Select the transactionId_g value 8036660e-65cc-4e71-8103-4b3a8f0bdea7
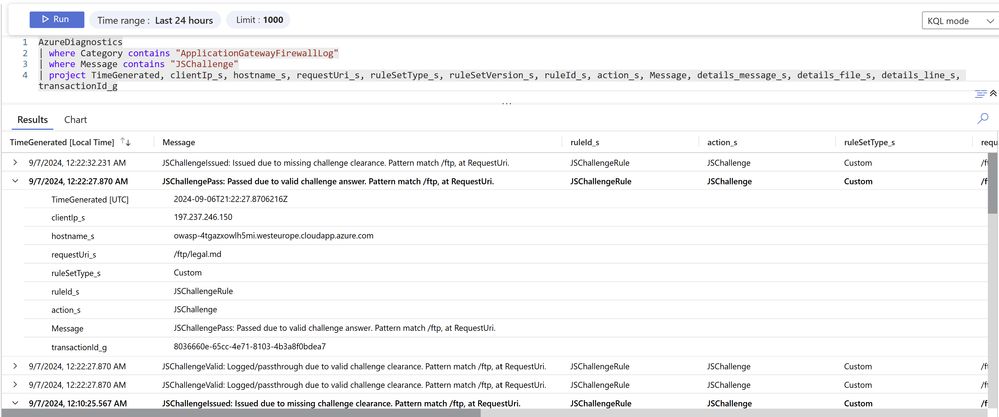The image size is (999, 417). pyautogui.click(x=250, y=347)
